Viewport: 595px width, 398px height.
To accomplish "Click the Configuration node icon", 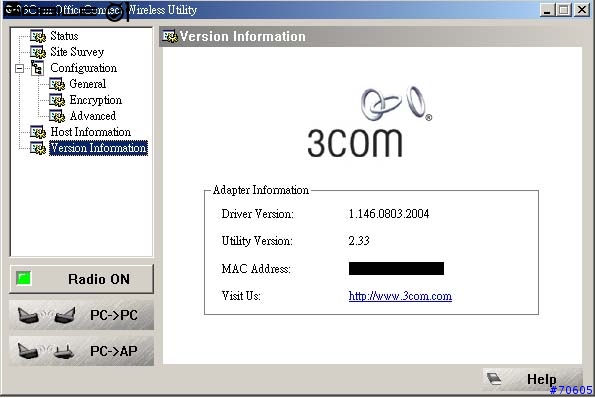I will tap(37, 68).
